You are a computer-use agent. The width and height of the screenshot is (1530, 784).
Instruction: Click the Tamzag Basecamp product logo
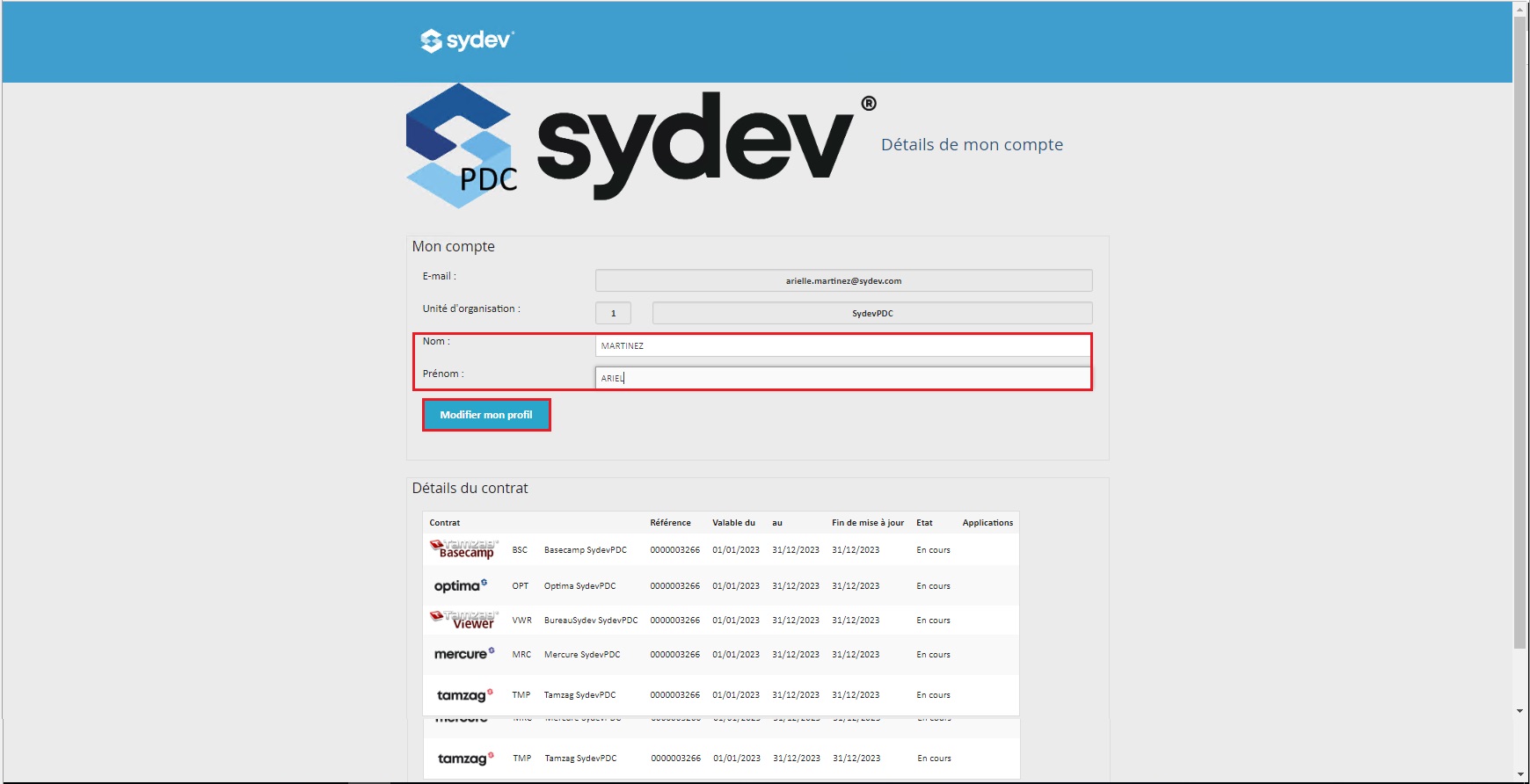point(463,549)
